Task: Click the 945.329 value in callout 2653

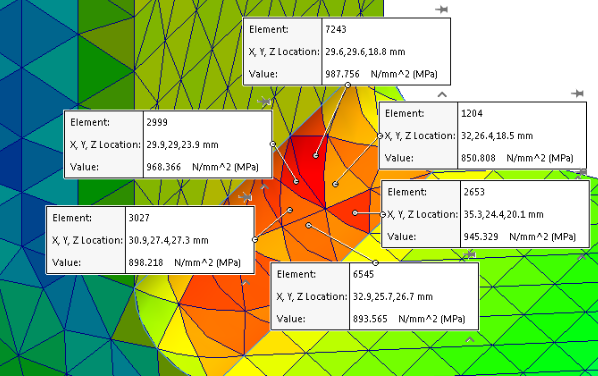Action: pos(481,237)
